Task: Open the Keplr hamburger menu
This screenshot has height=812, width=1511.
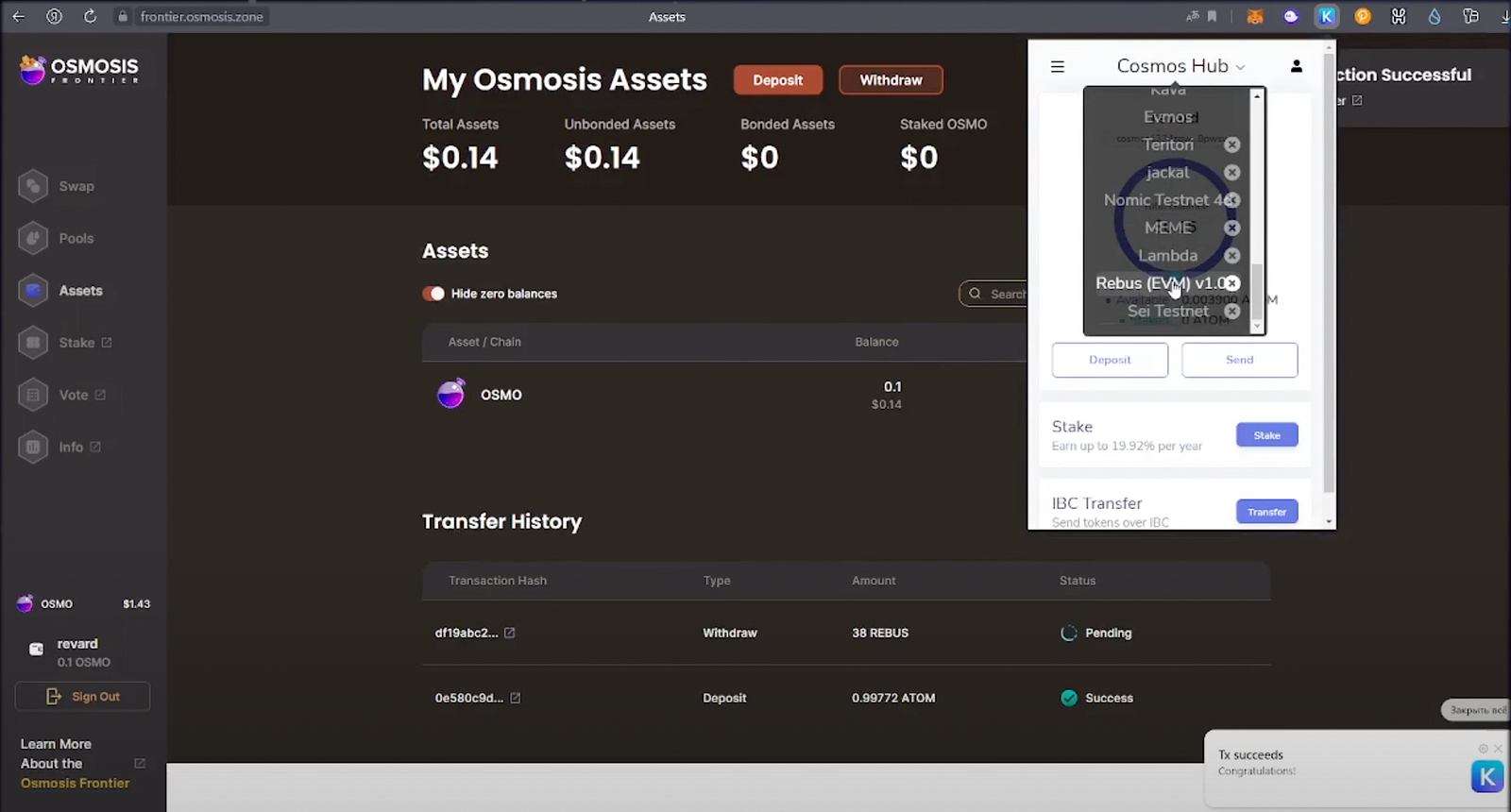Action: tap(1058, 66)
